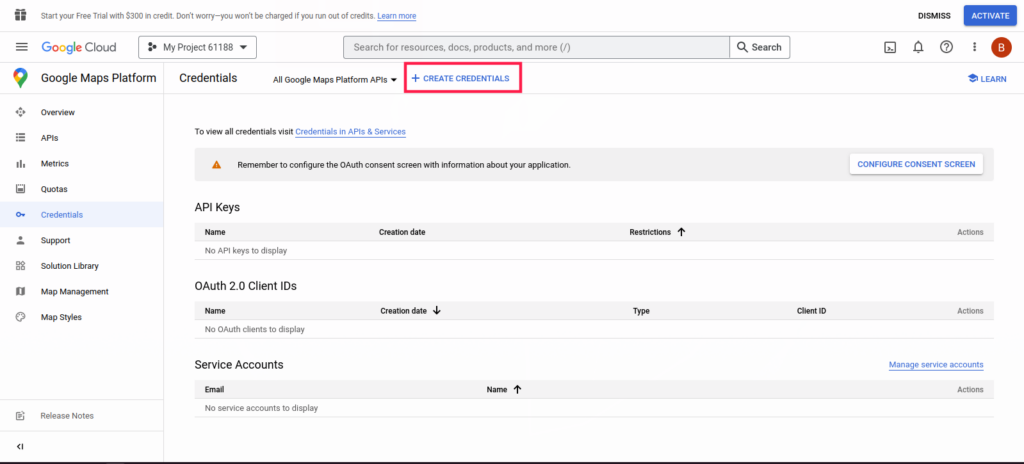Viewport: 1024px width, 464px height.
Task: Click Configure Consent Screen button
Action: (915, 164)
